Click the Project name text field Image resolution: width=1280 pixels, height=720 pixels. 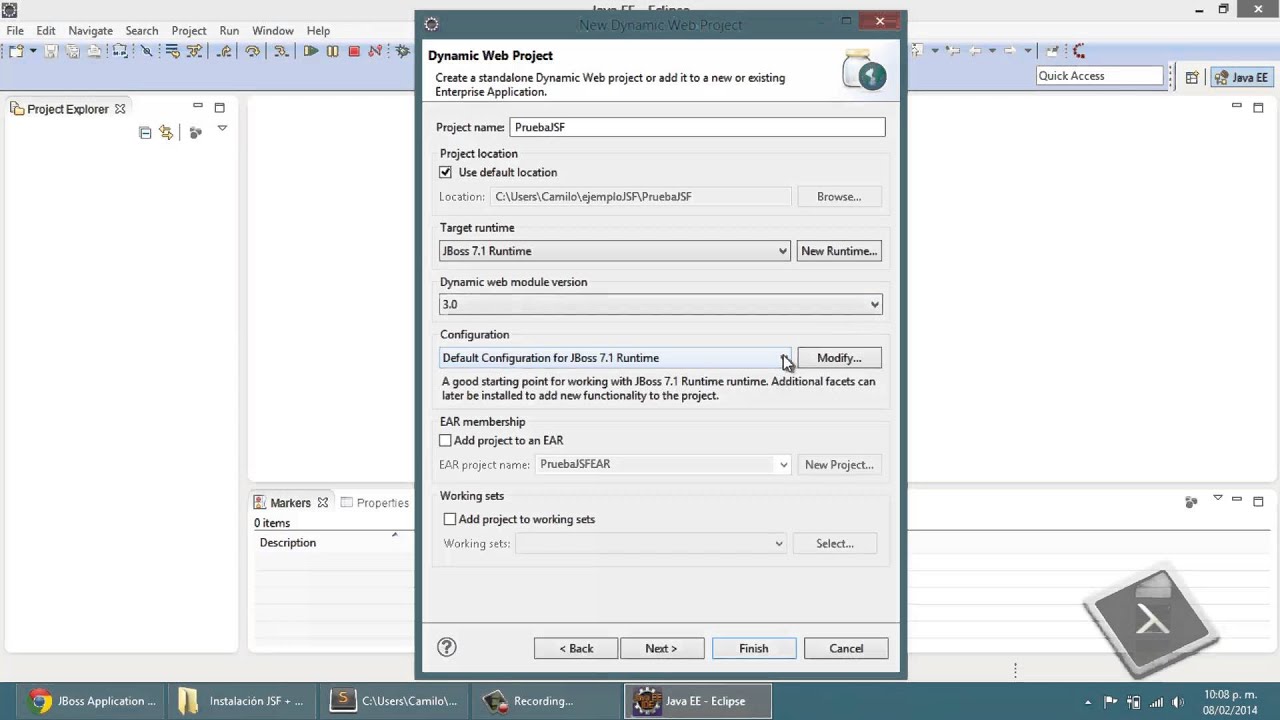click(697, 127)
